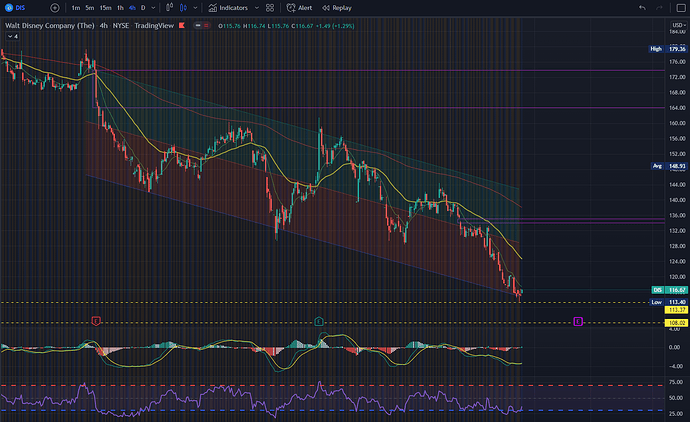690x422 pixels.
Task: Toggle the buy/sell buttons pill in legend
Action: tap(202, 26)
